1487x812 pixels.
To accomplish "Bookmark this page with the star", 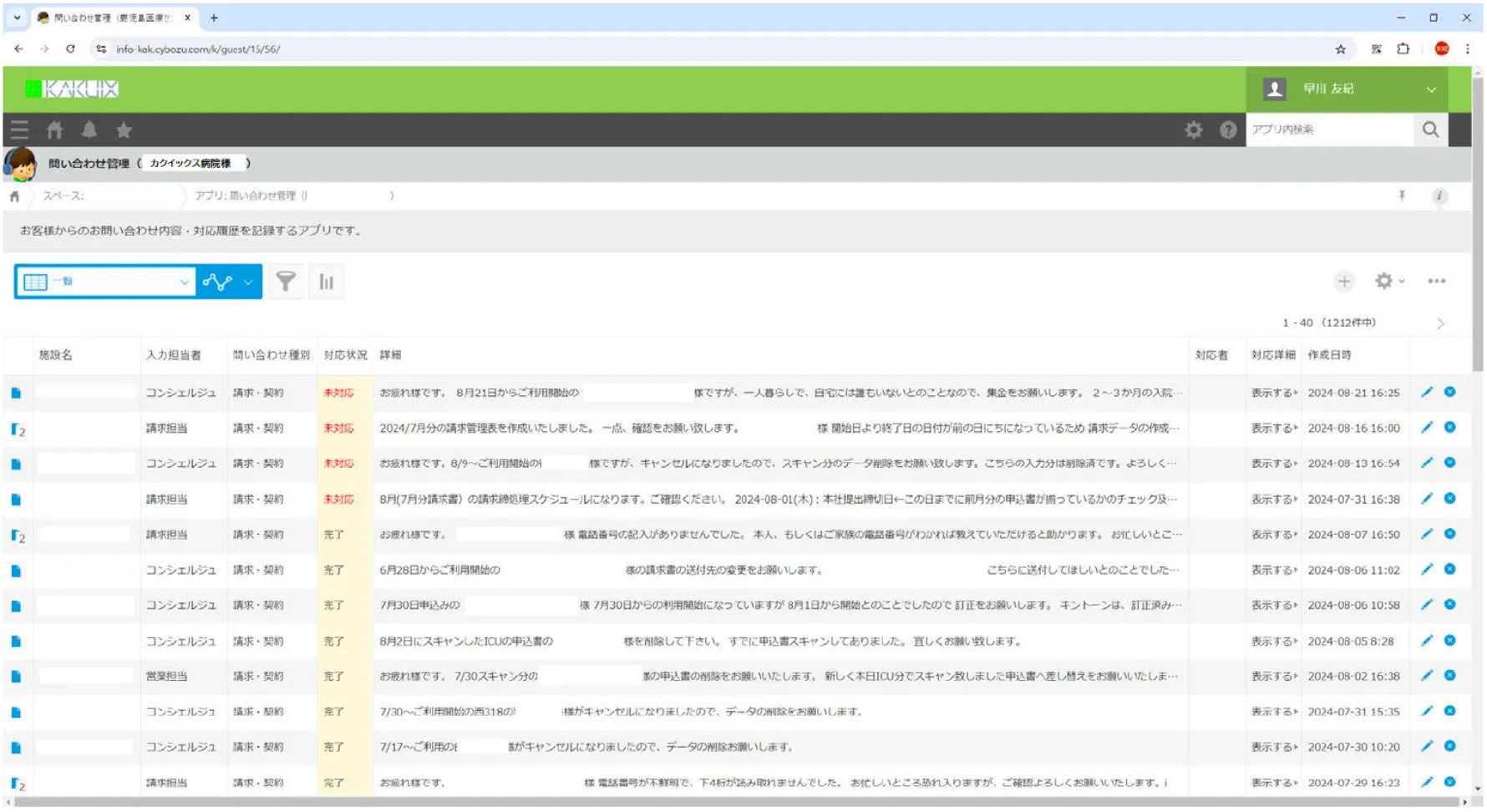I will pos(1341,49).
